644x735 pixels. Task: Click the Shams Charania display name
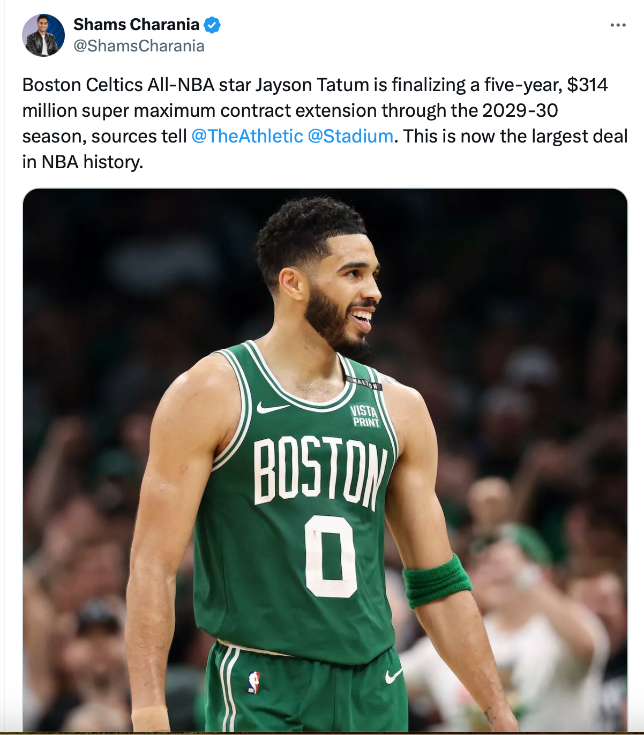tap(136, 24)
